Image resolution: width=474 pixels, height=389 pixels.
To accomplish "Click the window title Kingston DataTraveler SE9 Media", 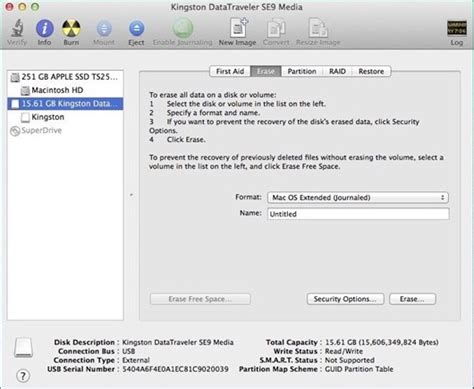I will (237, 7).
